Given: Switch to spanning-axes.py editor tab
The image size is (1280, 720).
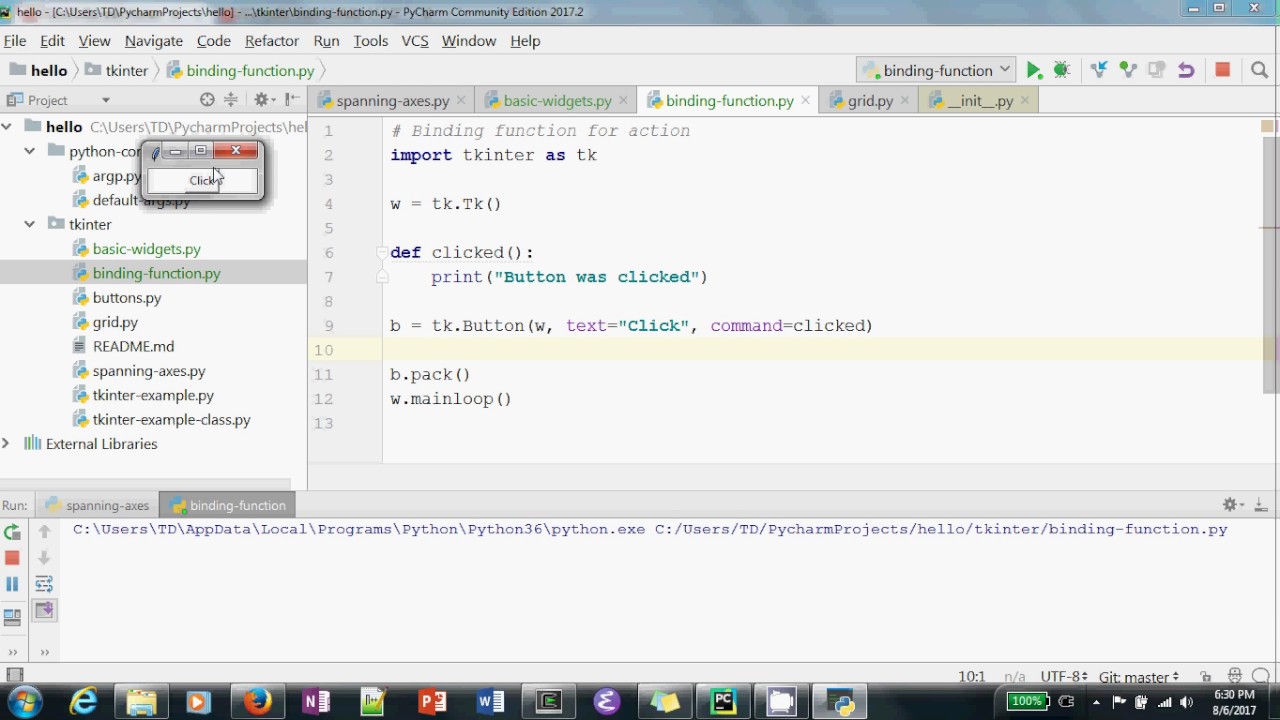Looking at the screenshot, I should [392, 101].
